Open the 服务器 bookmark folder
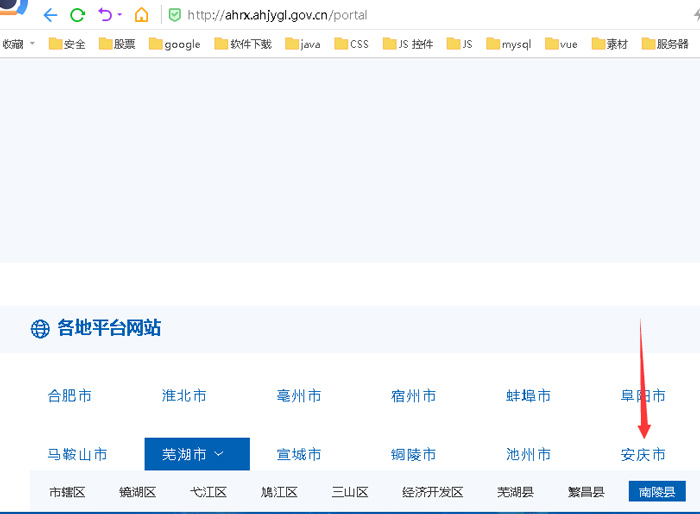This screenshot has width=700, height=514. point(665,44)
